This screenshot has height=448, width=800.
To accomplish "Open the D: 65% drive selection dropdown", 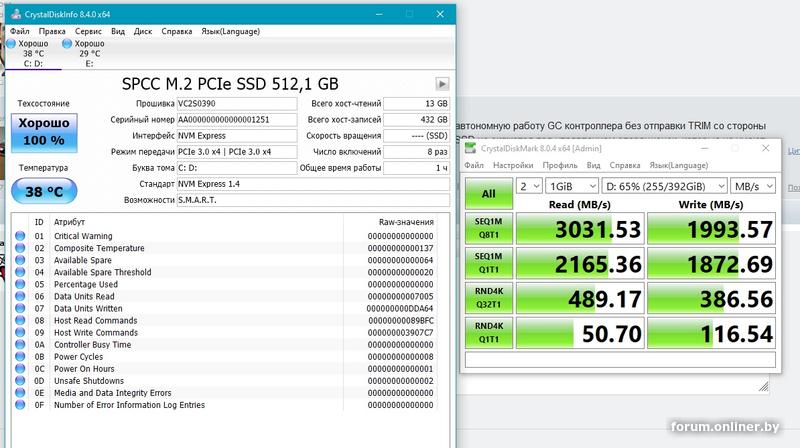I will (x=664, y=186).
